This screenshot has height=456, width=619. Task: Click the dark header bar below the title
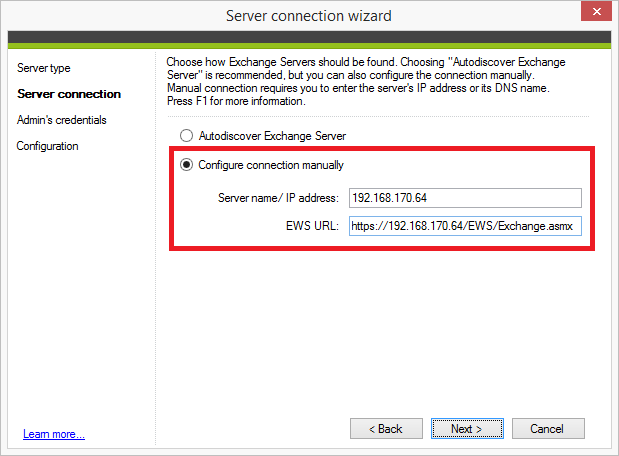(310, 38)
